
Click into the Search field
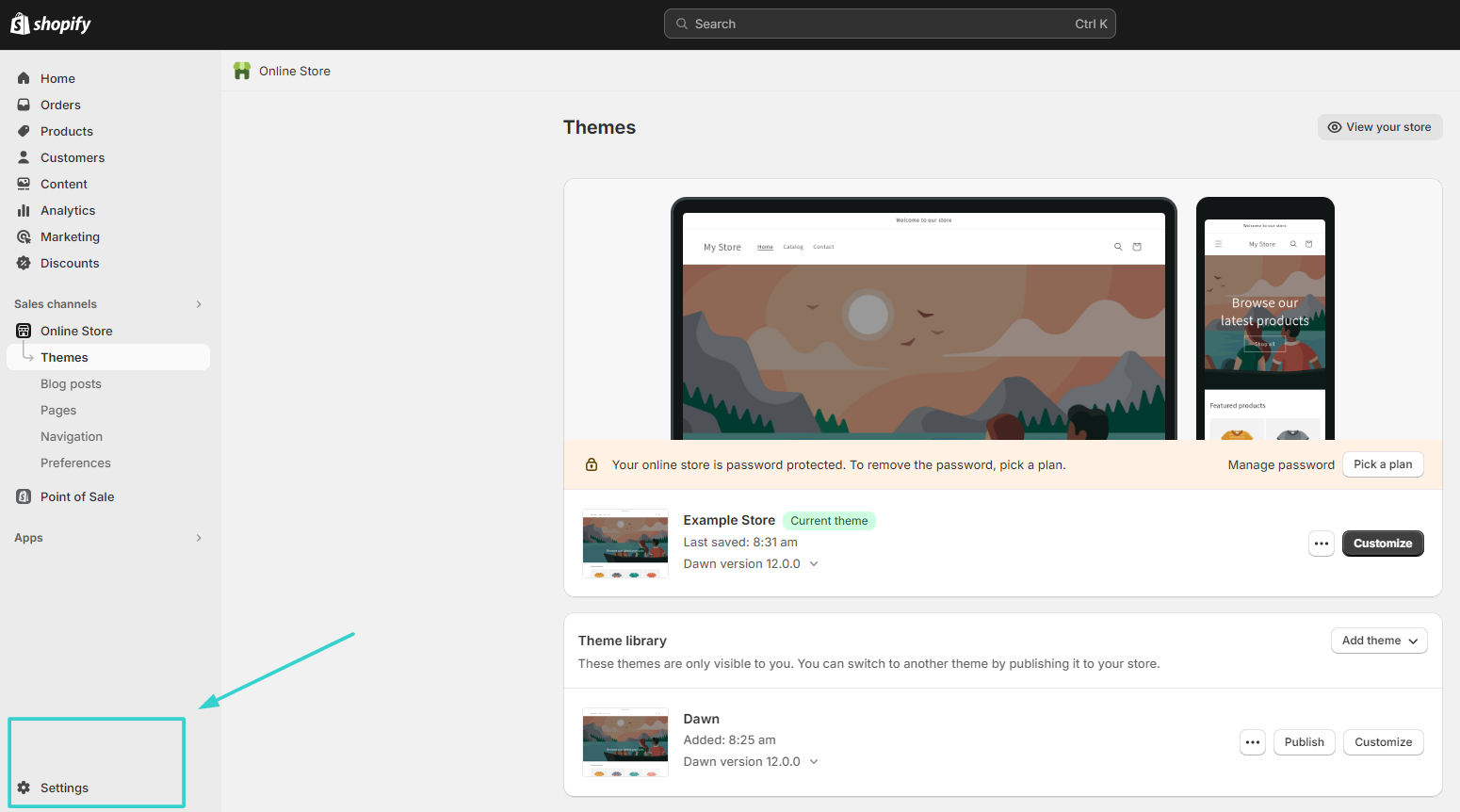pyautogui.click(x=889, y=24)
